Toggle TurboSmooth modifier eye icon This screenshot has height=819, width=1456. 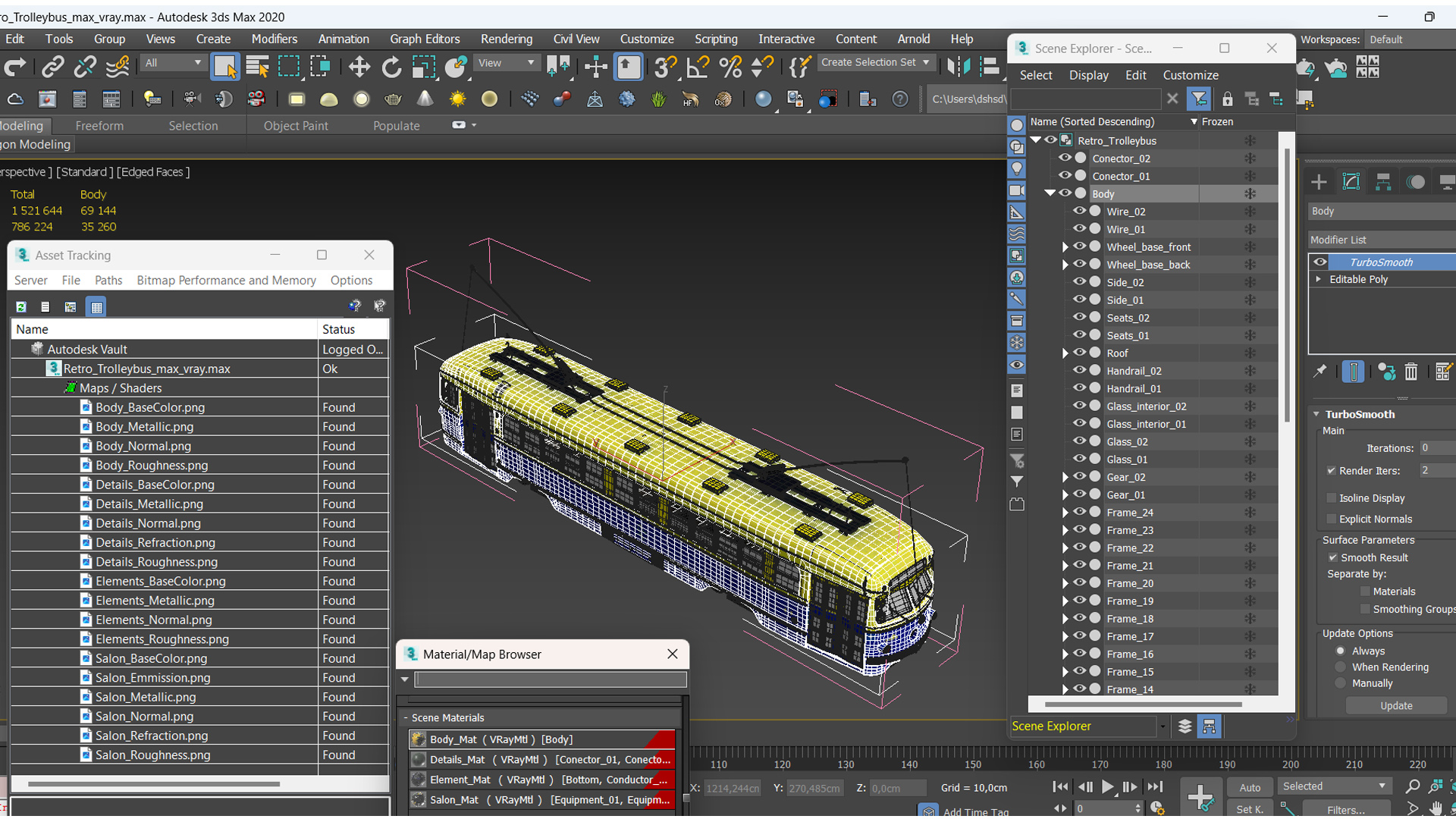tap(1320, 262)
